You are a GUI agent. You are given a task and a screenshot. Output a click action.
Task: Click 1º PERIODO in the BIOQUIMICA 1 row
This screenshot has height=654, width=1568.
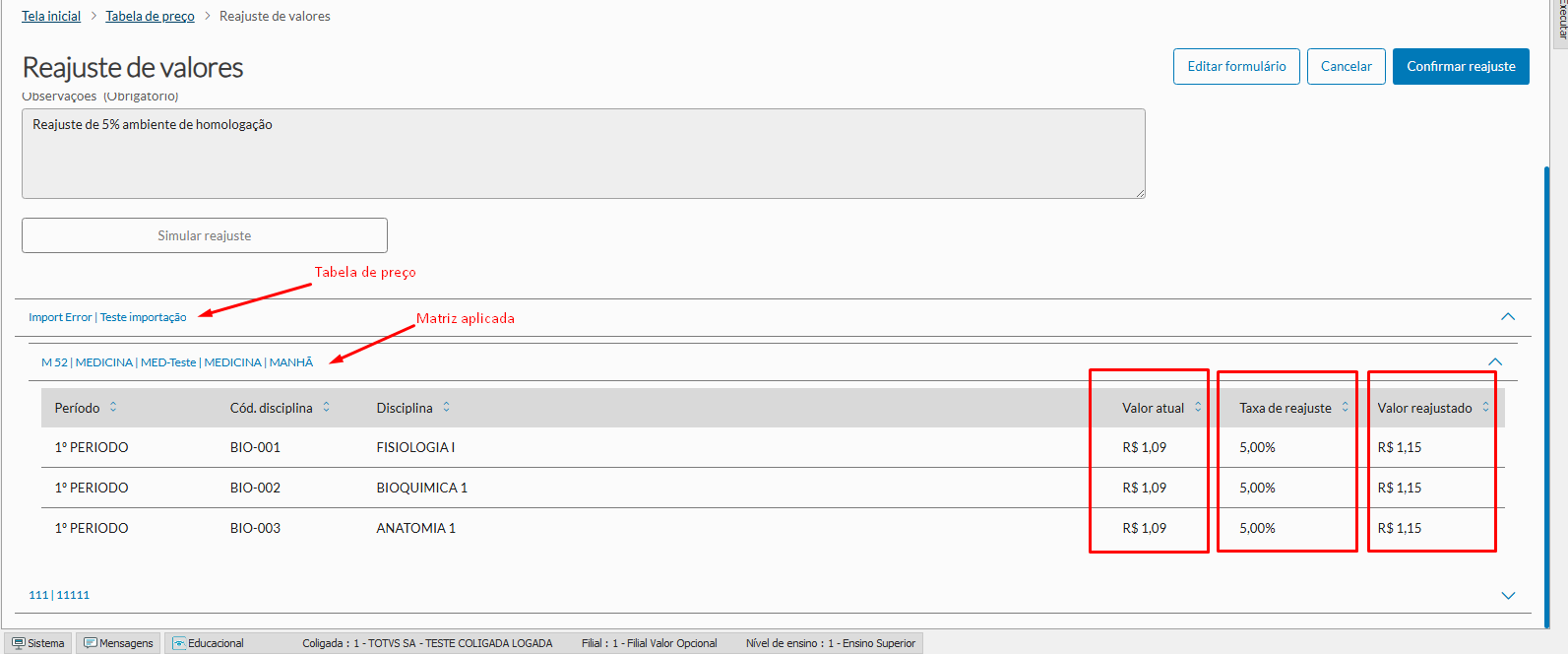(92, 488)
